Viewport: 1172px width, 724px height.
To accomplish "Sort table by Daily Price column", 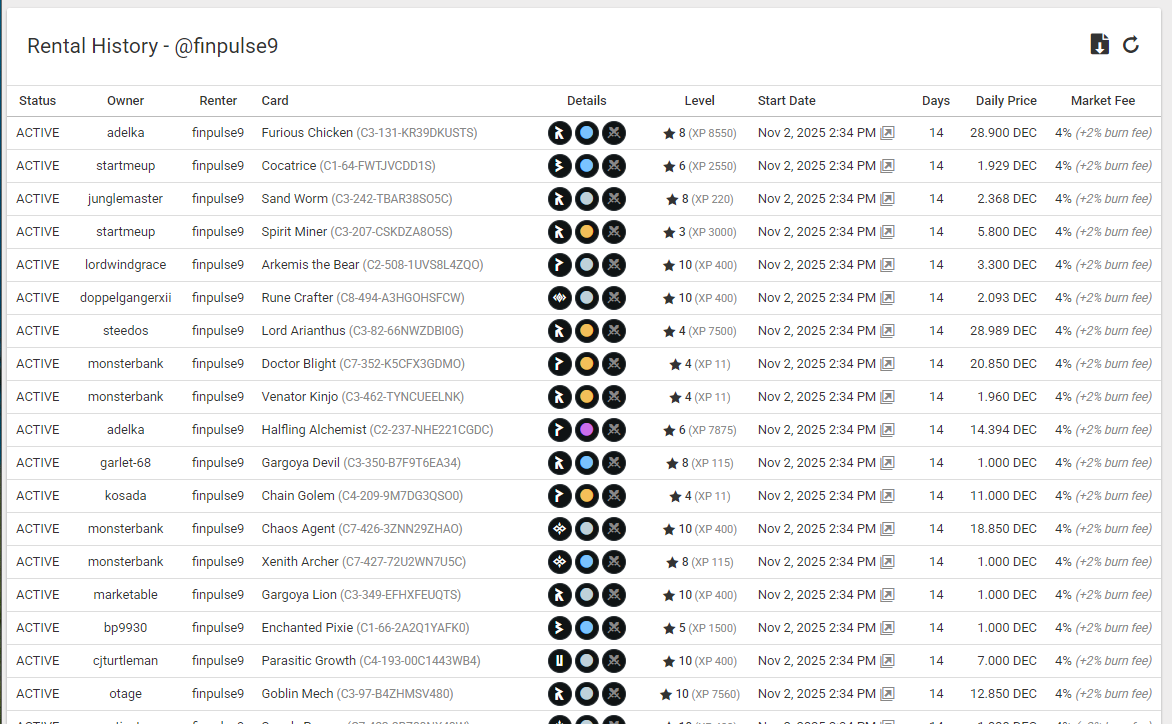I will (1006, 101).
